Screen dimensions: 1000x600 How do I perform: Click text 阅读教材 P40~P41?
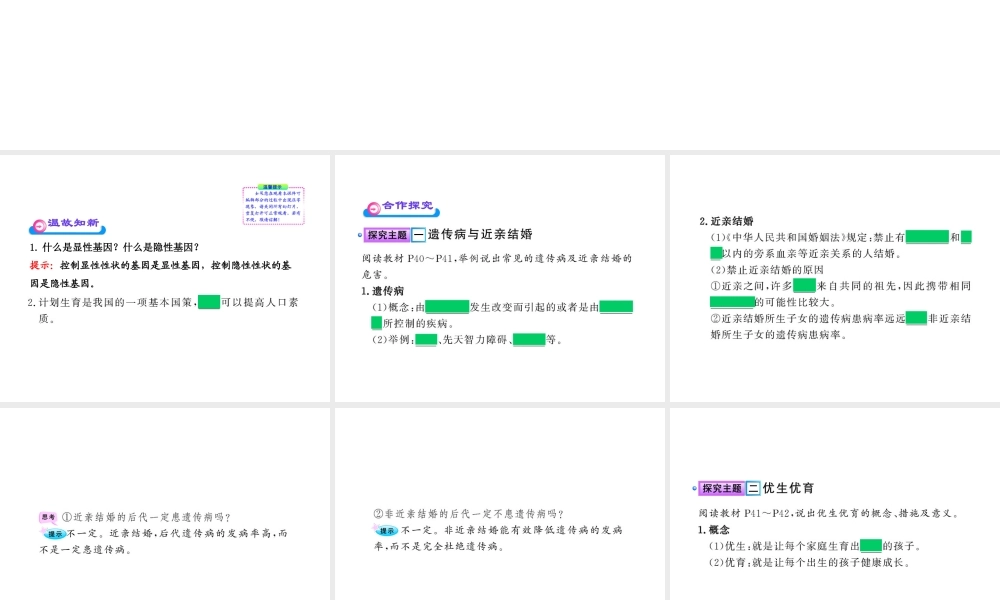tap(407, 258)
